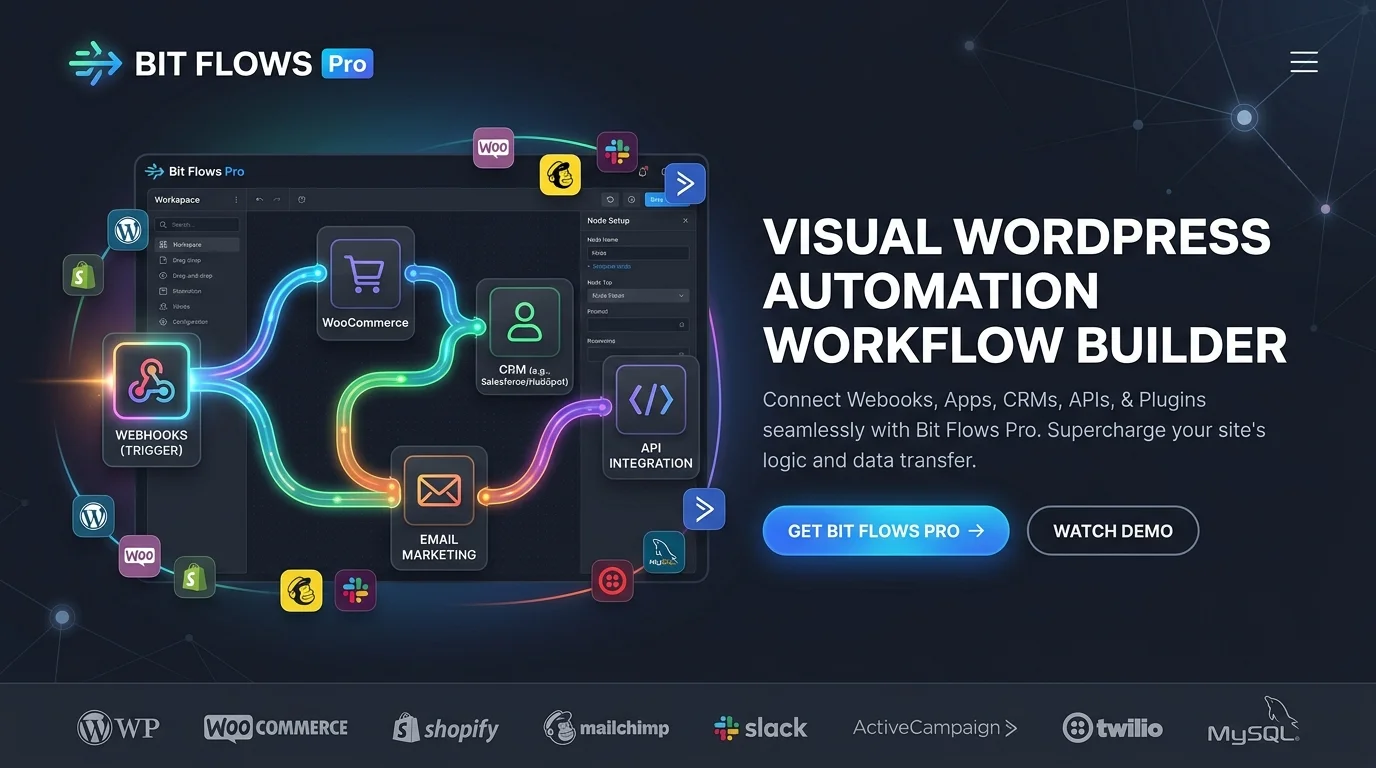Click the ActiveCampaign tile below the API Integration node
Viewport: 1376px width, 768px height.
pyautogui.click(x=704, y=509)
